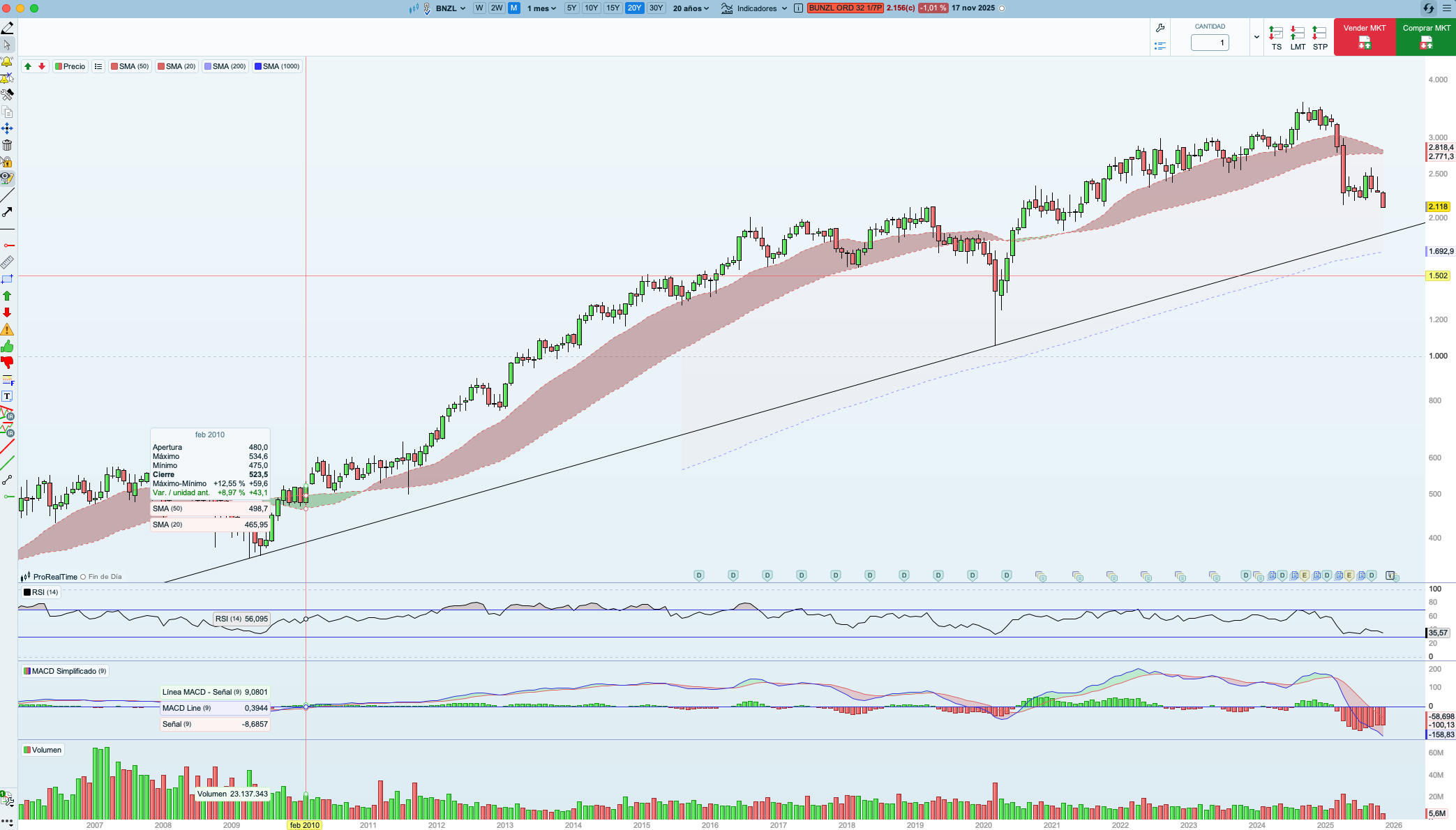The image size is (1456, 830).
Task: Click the trash can delete icon
Action: [x=7, y=145]
